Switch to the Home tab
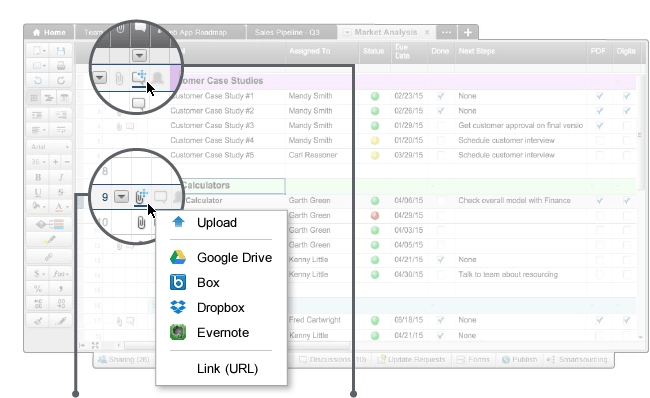 pos(49,32)
